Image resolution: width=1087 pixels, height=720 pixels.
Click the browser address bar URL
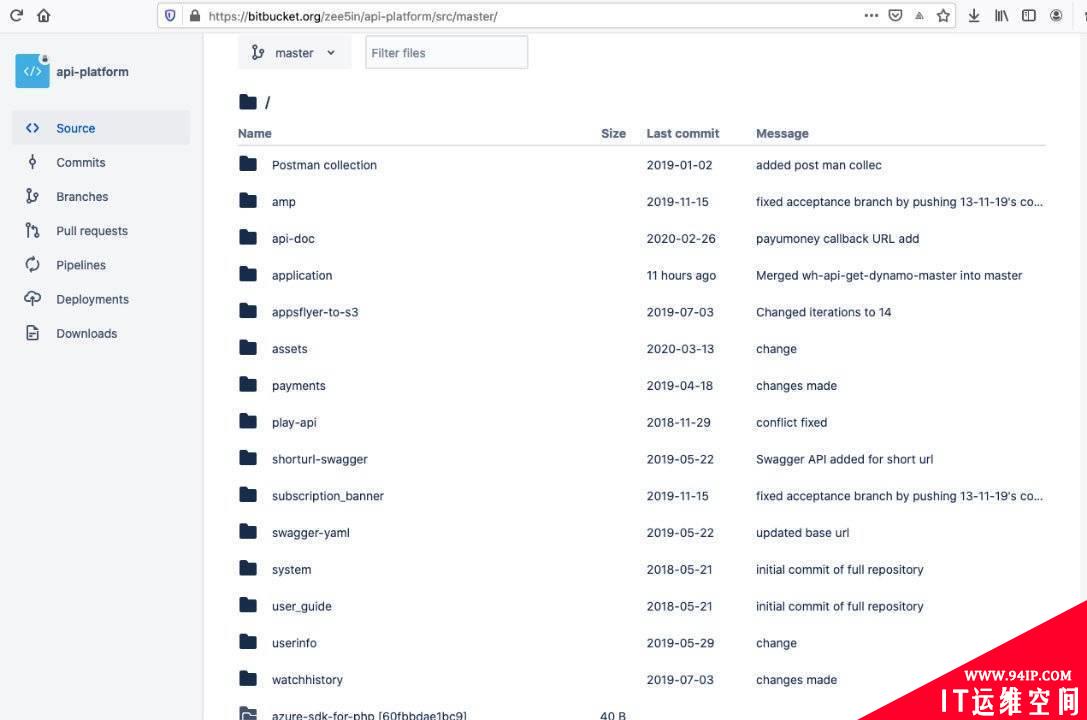click(352, 16)
